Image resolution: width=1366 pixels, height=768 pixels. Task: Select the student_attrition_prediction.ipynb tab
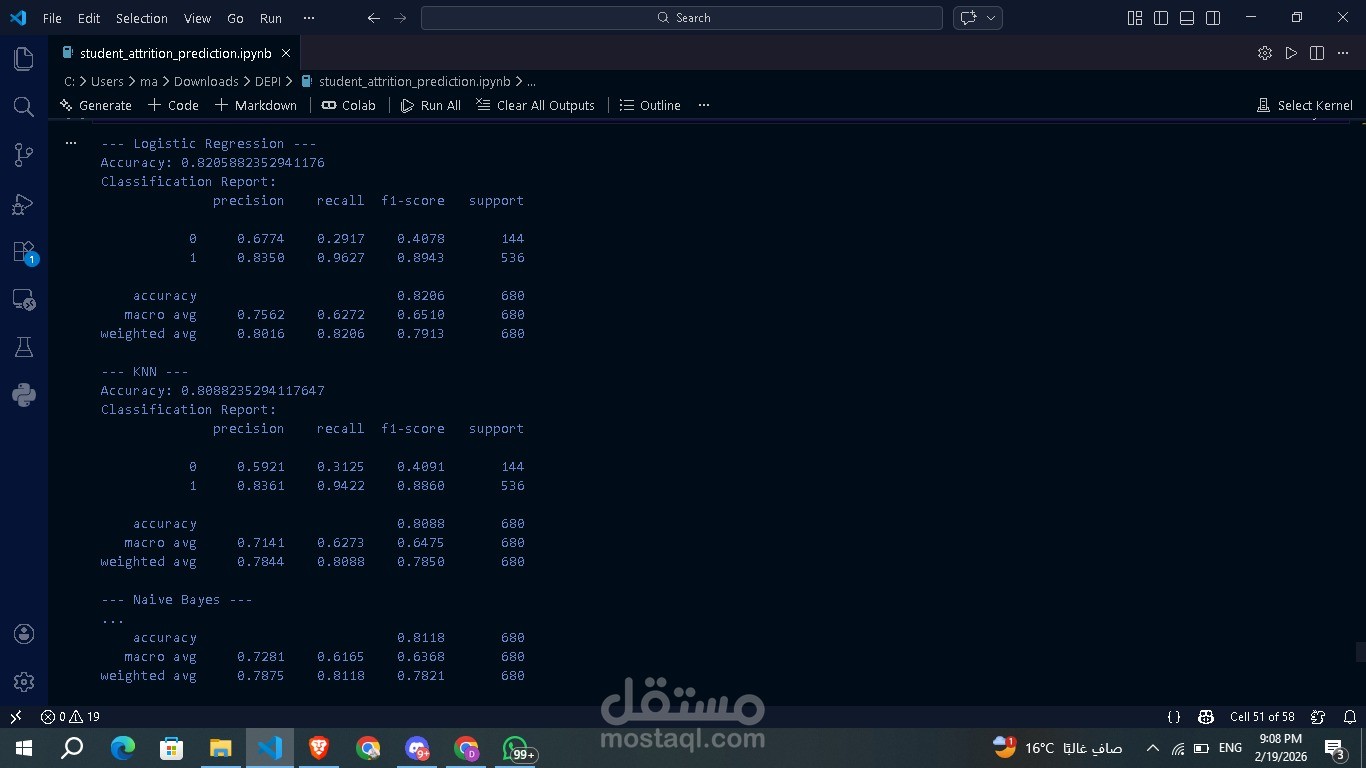click(175, 53)
